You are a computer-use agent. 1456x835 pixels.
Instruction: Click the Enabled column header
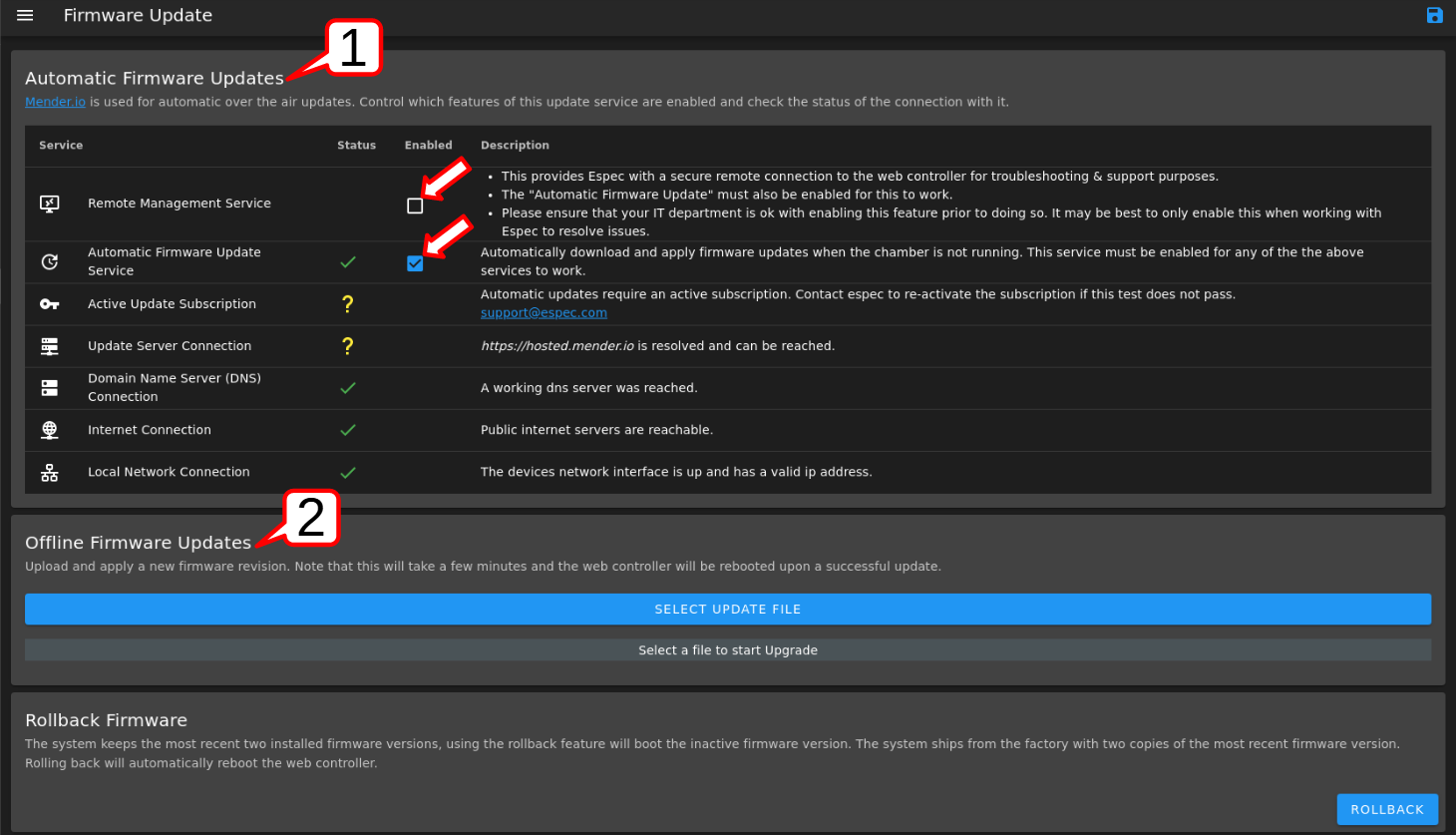(x=428, y=146)
